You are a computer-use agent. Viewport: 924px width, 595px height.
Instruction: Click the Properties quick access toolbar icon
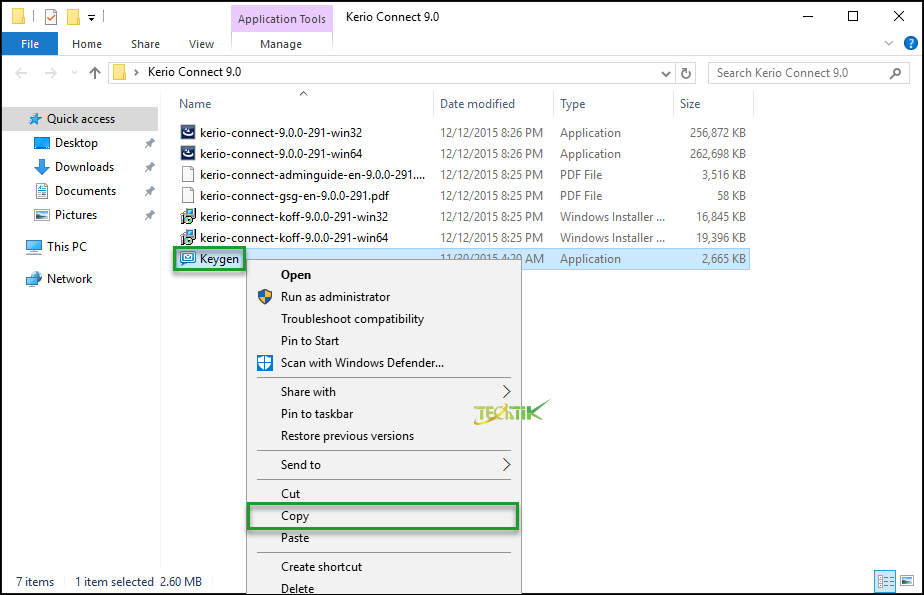[51, 17]
